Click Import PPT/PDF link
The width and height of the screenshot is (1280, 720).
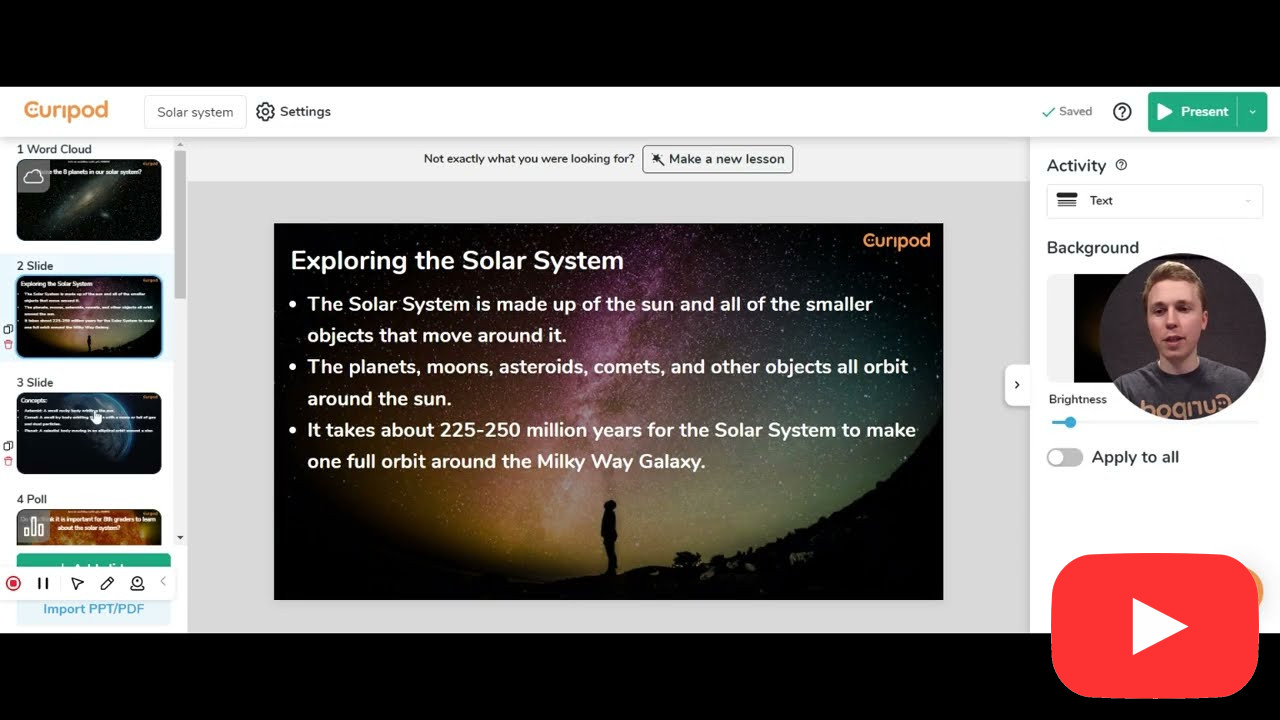click(94, 609)
